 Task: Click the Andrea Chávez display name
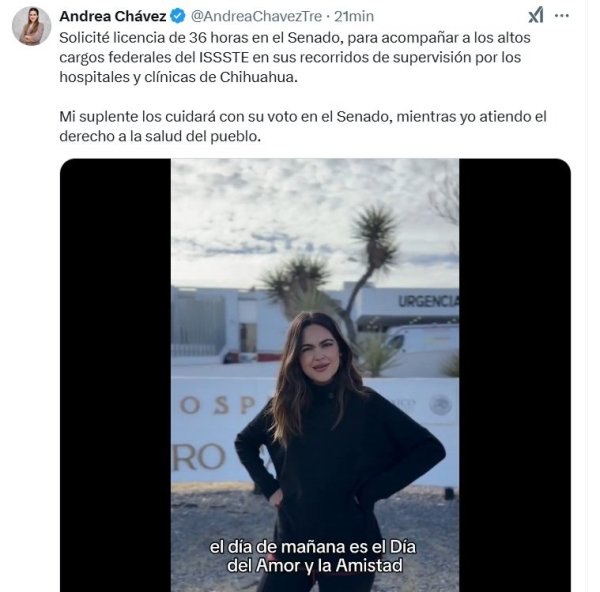pos(113,16)
